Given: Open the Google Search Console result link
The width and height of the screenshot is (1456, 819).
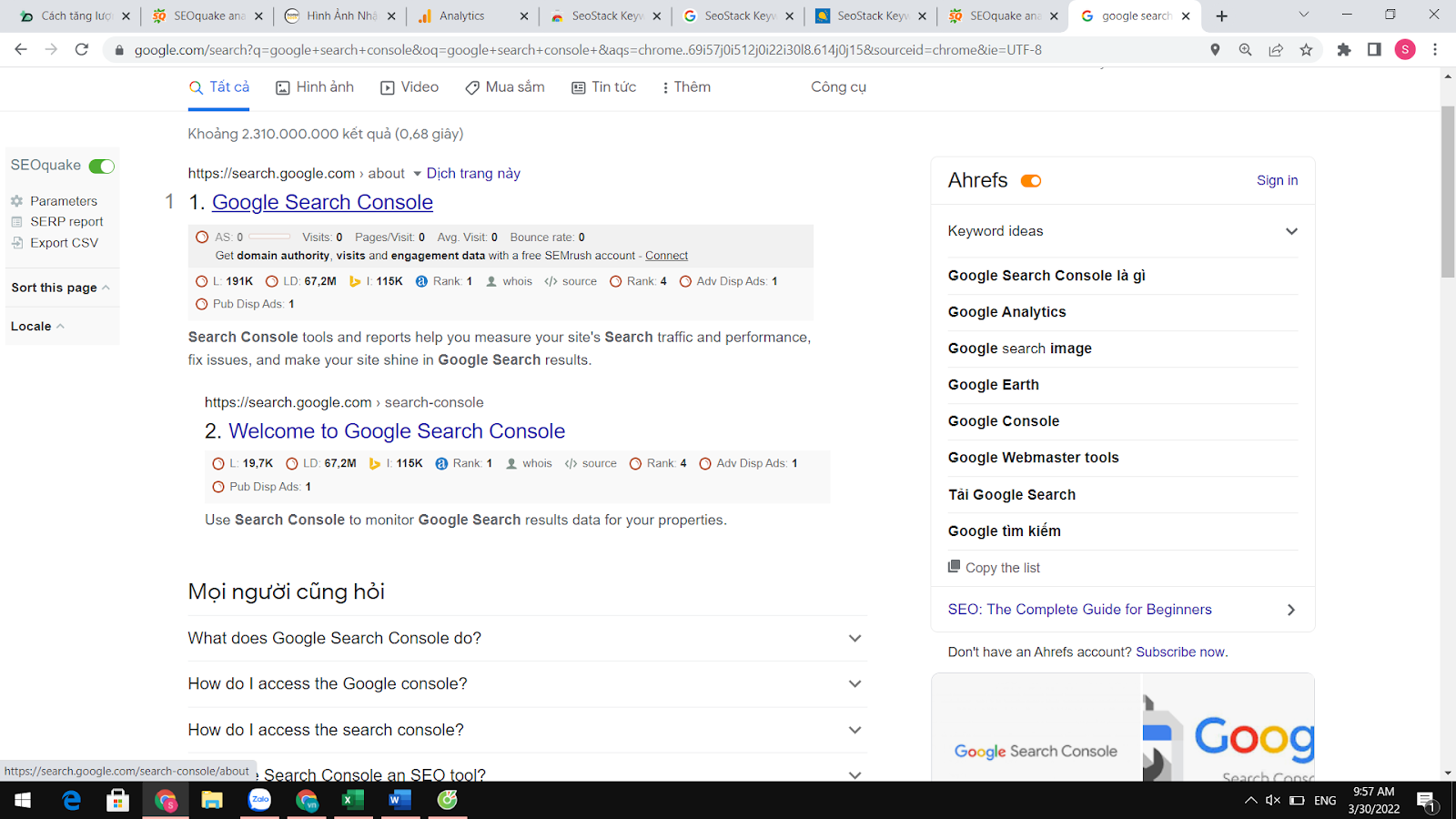Looking at the screenshot, I should pos(322,202).
